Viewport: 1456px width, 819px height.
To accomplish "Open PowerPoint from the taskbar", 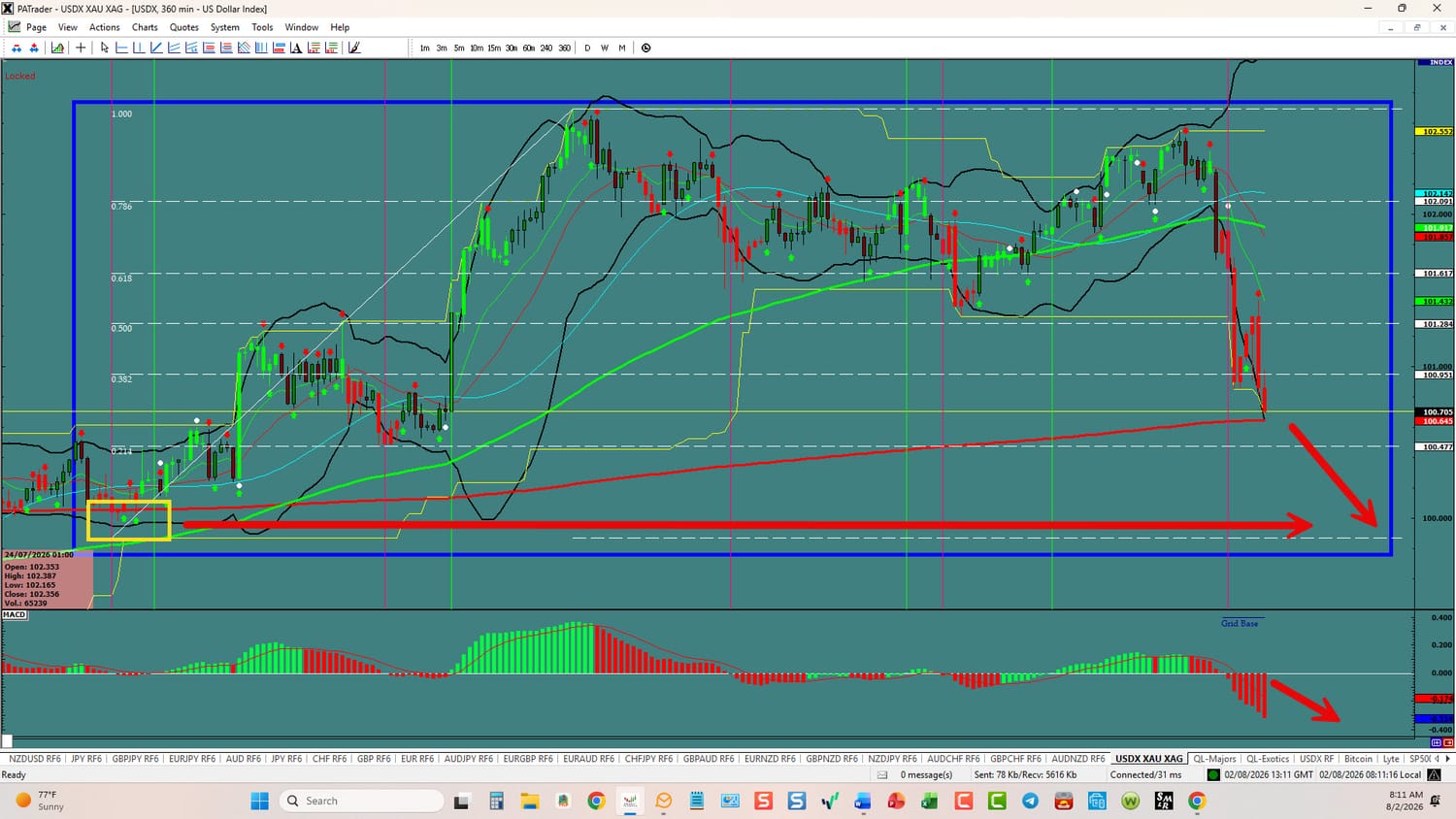I will 896,801.
